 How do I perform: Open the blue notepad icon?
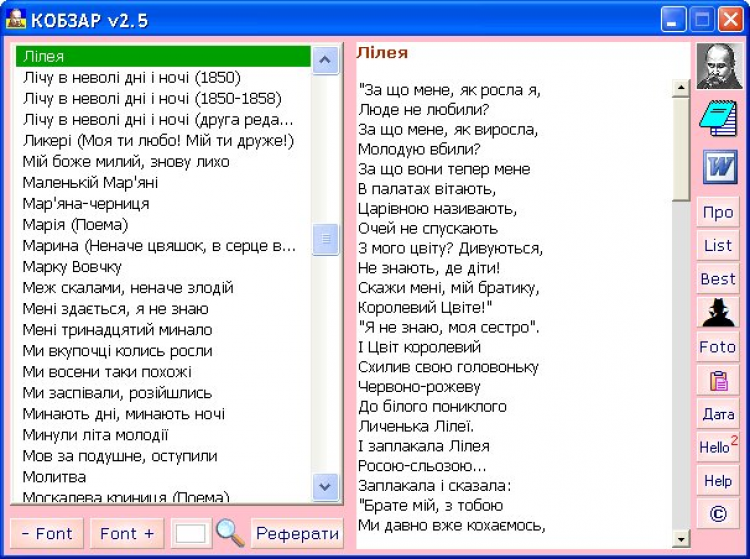718,118
